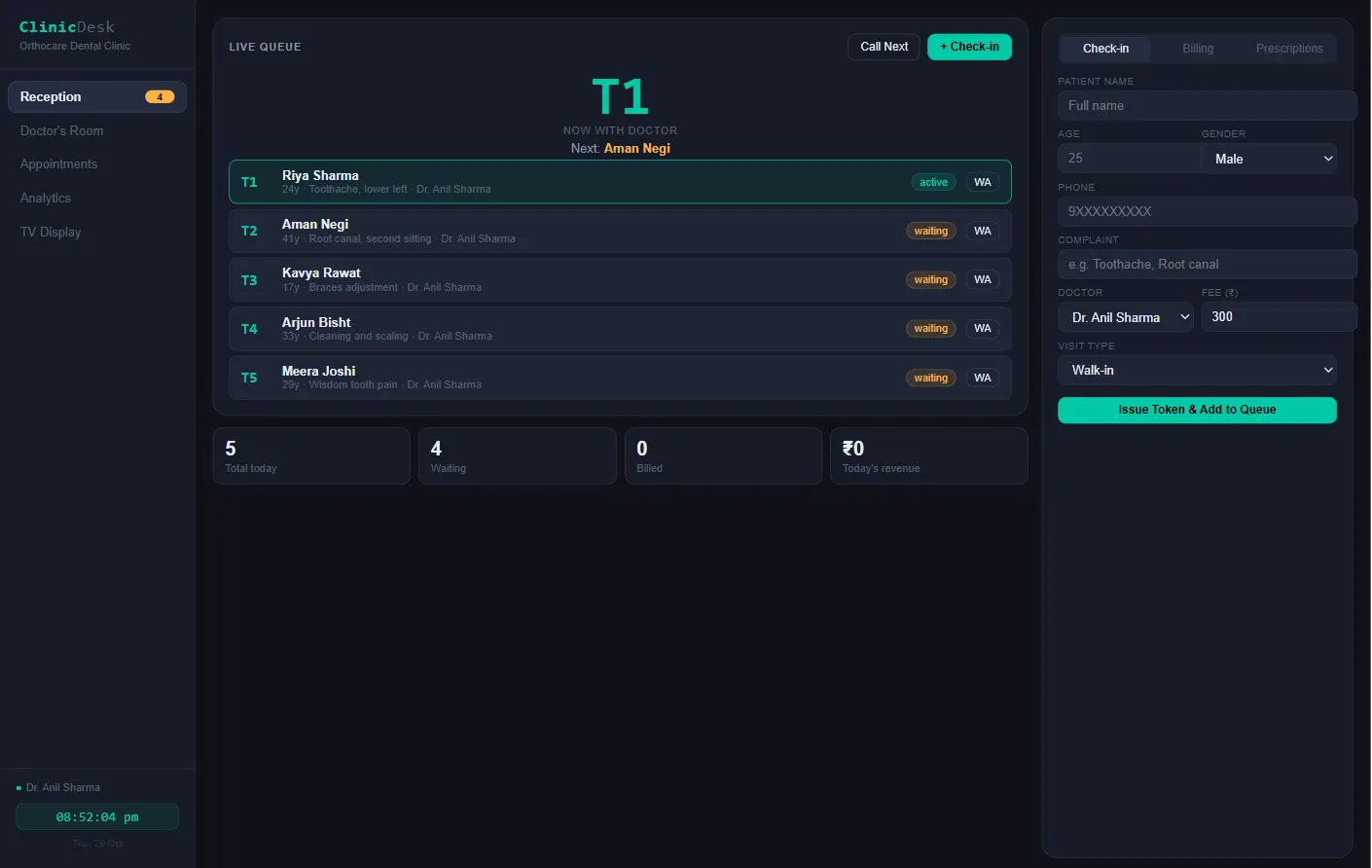Click Today's revenue stat card

[x=929, y=455]
